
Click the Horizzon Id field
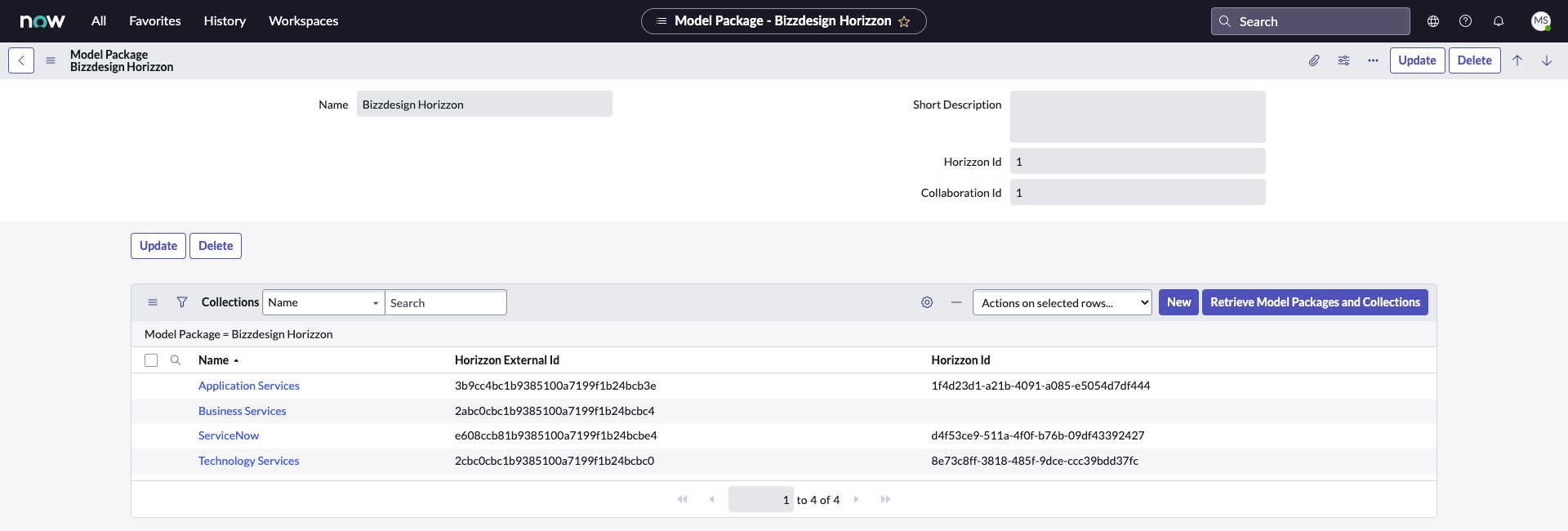coord(1138,161)
